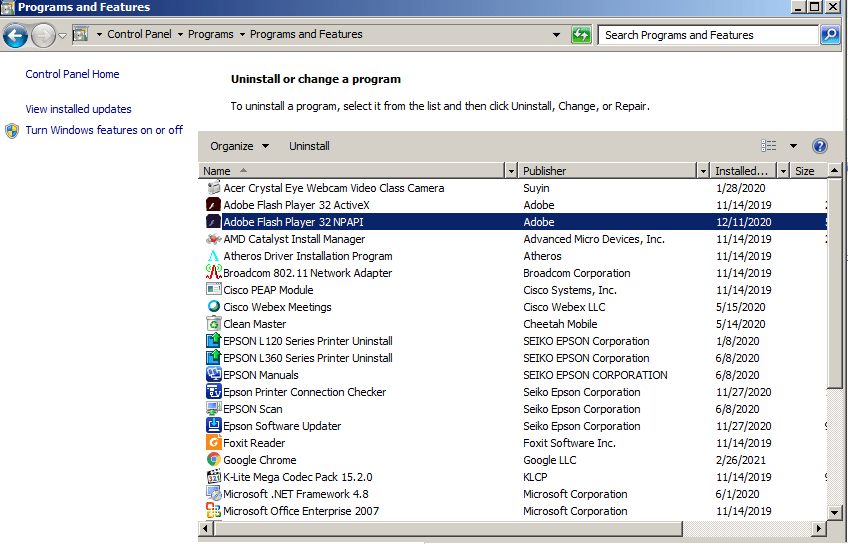Sort by the Installed On column header
Image resolution: width=848 pixels, height=544 pixels.
(744, 171)
